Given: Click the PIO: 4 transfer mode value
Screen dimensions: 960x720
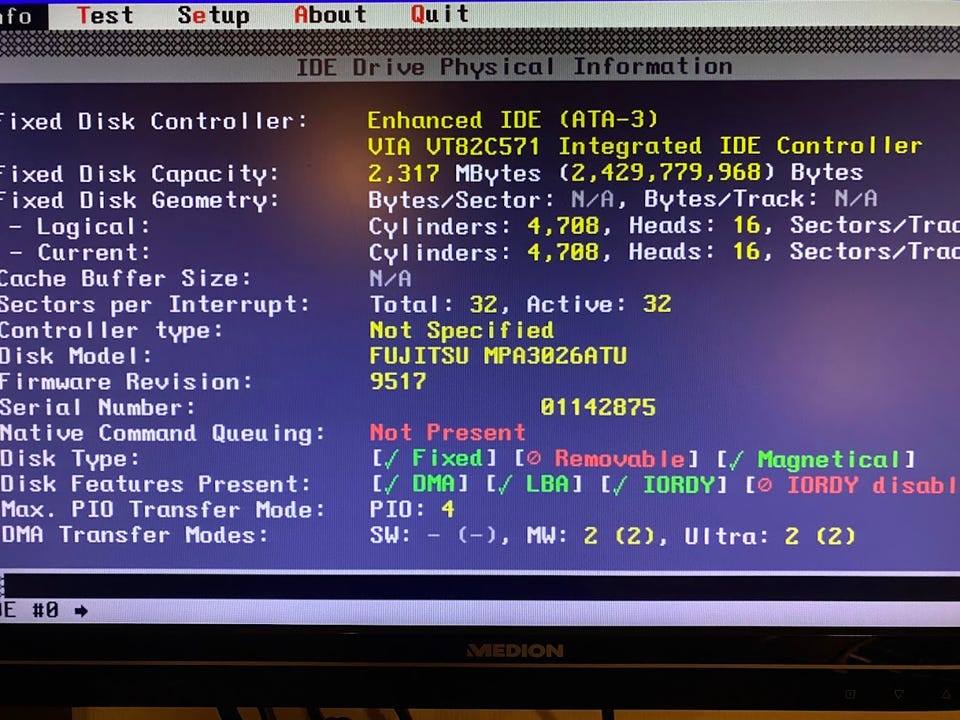Looking at the screenshot, I should coord(412,509).
